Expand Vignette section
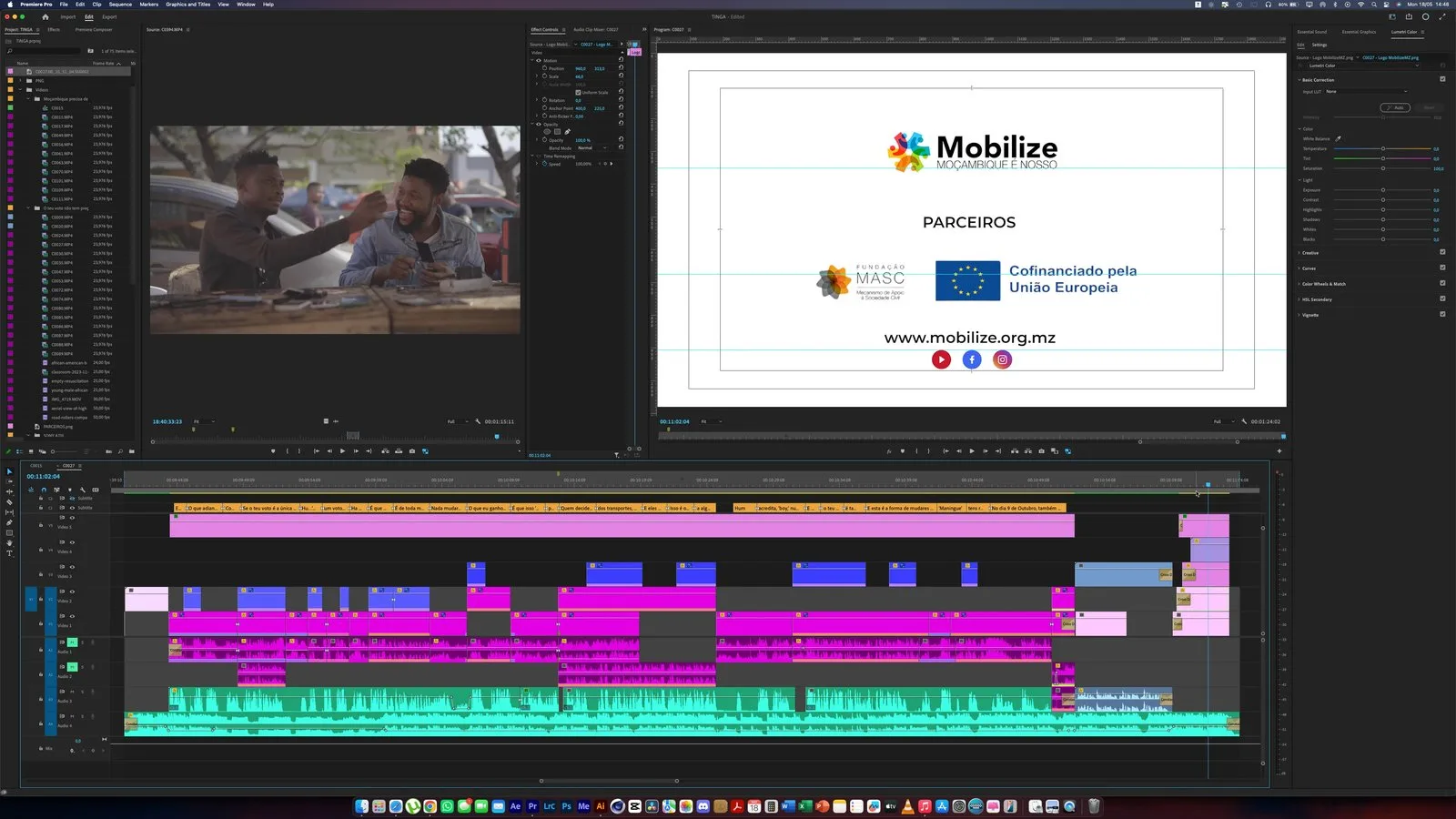This screenshot has height=819, width=1456. click(x=1299, y=315)
